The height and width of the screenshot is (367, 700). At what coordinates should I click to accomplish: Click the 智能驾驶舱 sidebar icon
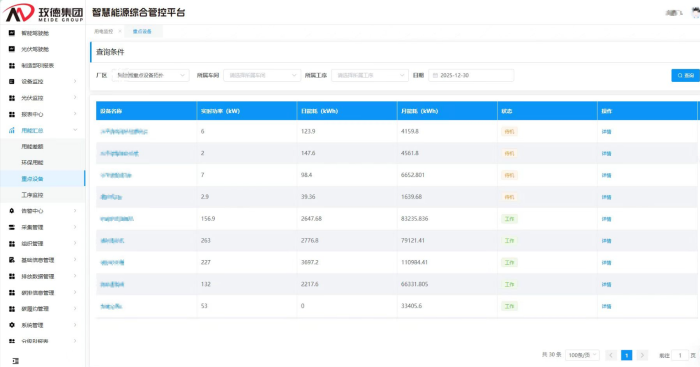pyautogui.click(x=12, y=33)
